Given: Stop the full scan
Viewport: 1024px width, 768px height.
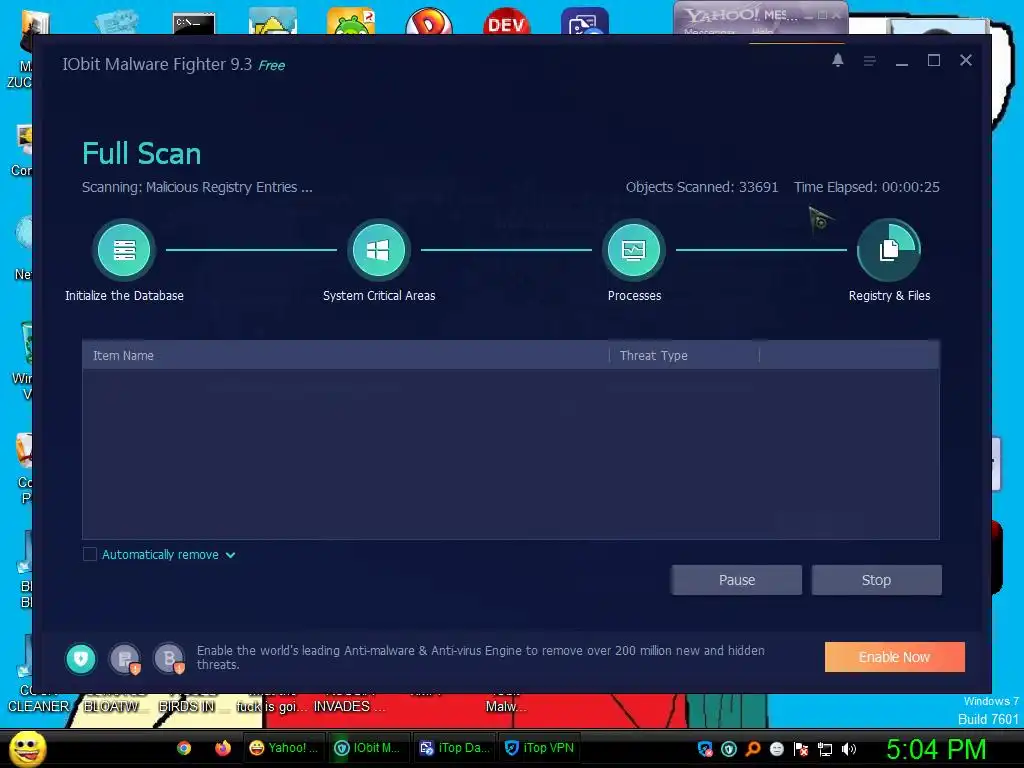Looking at the screenshot, I should tap(876, 580).
